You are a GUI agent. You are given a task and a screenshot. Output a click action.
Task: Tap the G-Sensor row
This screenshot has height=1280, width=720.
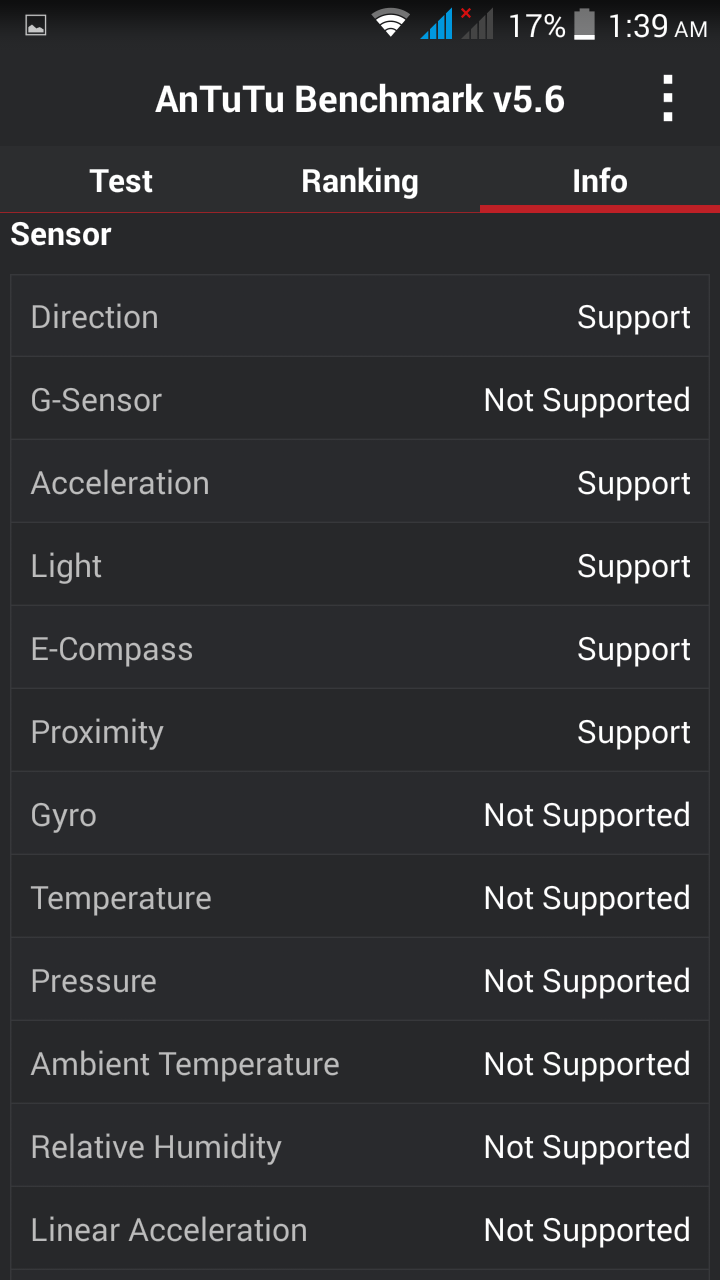pyautogui.click(x=360, y=400)
